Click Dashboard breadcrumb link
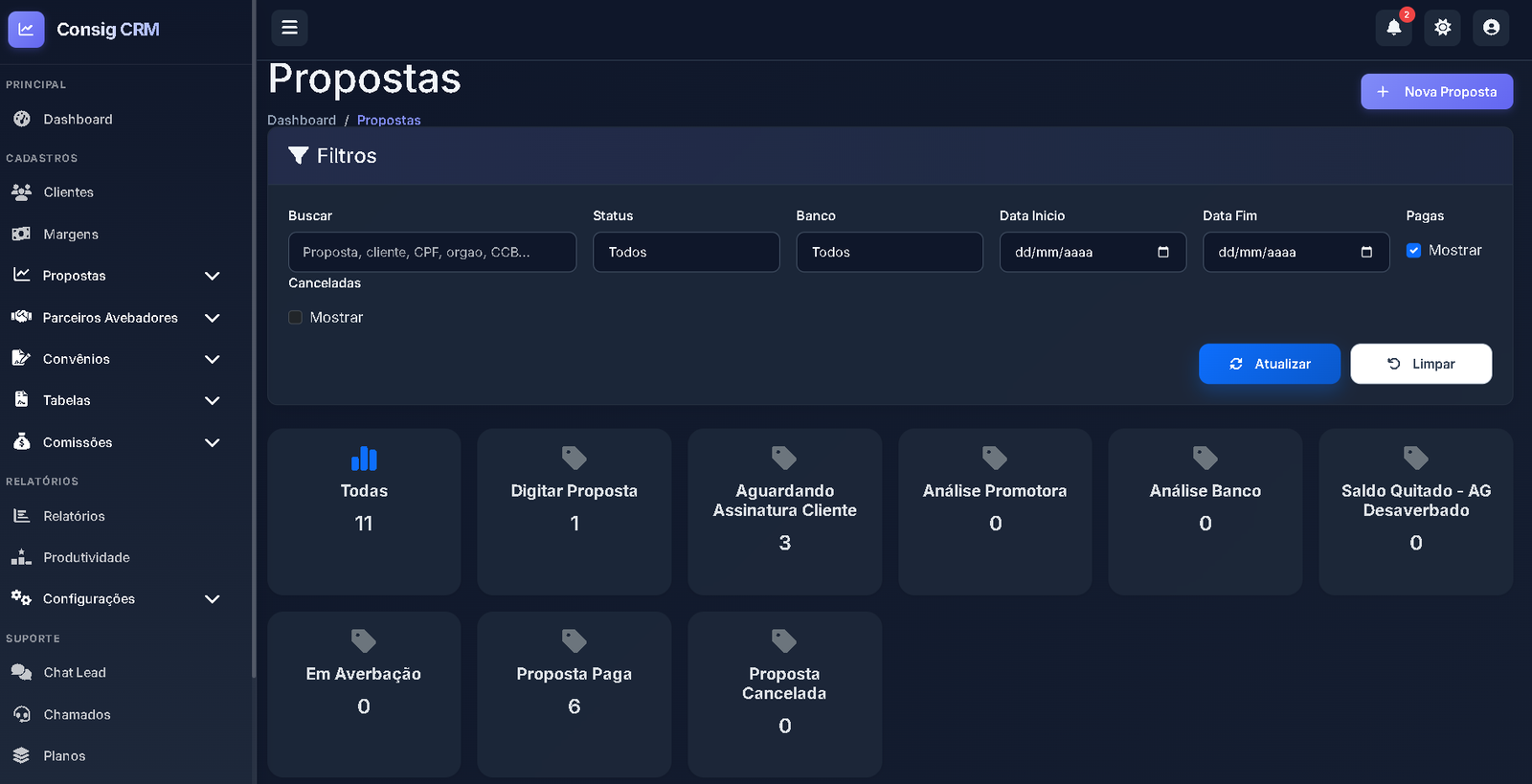The width and height of the screenshot is (1532, 784). tap(302, 120)
